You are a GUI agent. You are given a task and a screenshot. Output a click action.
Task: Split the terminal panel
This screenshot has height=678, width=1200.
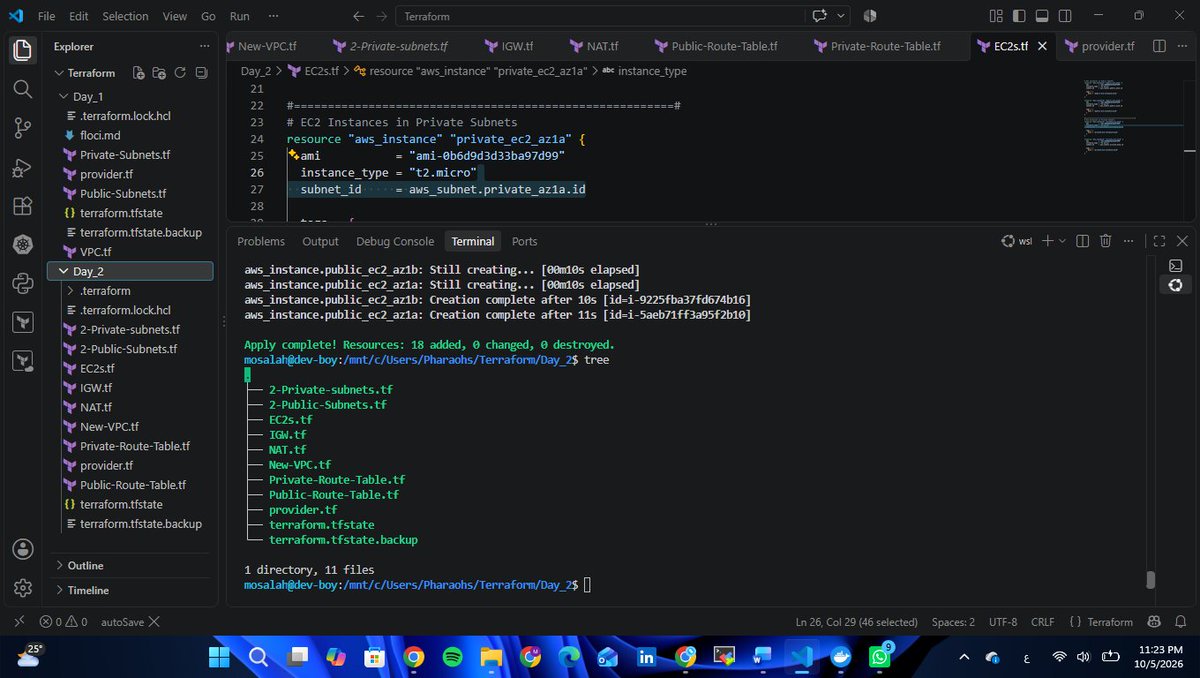pyautogui.click(x=1082, y=241)
